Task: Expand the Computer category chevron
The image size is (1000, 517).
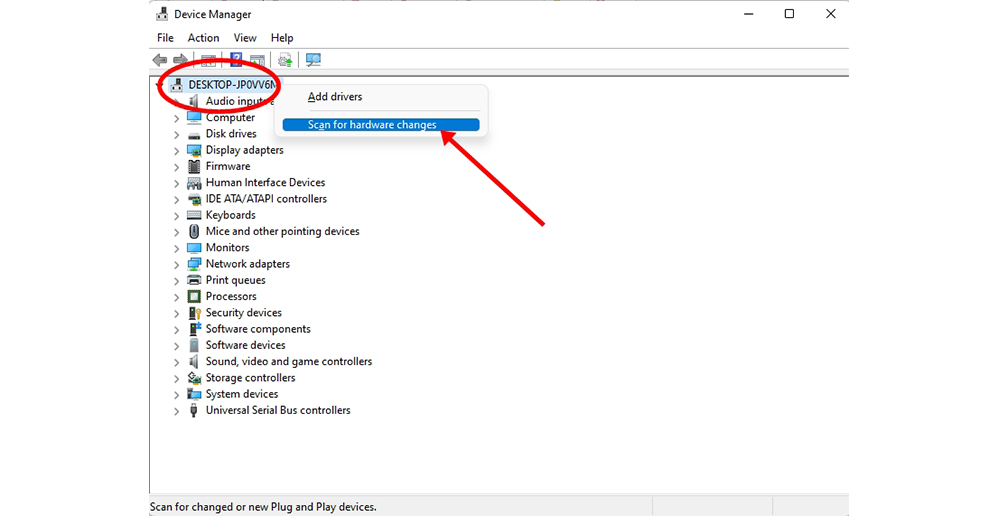Action: [176, 119]
